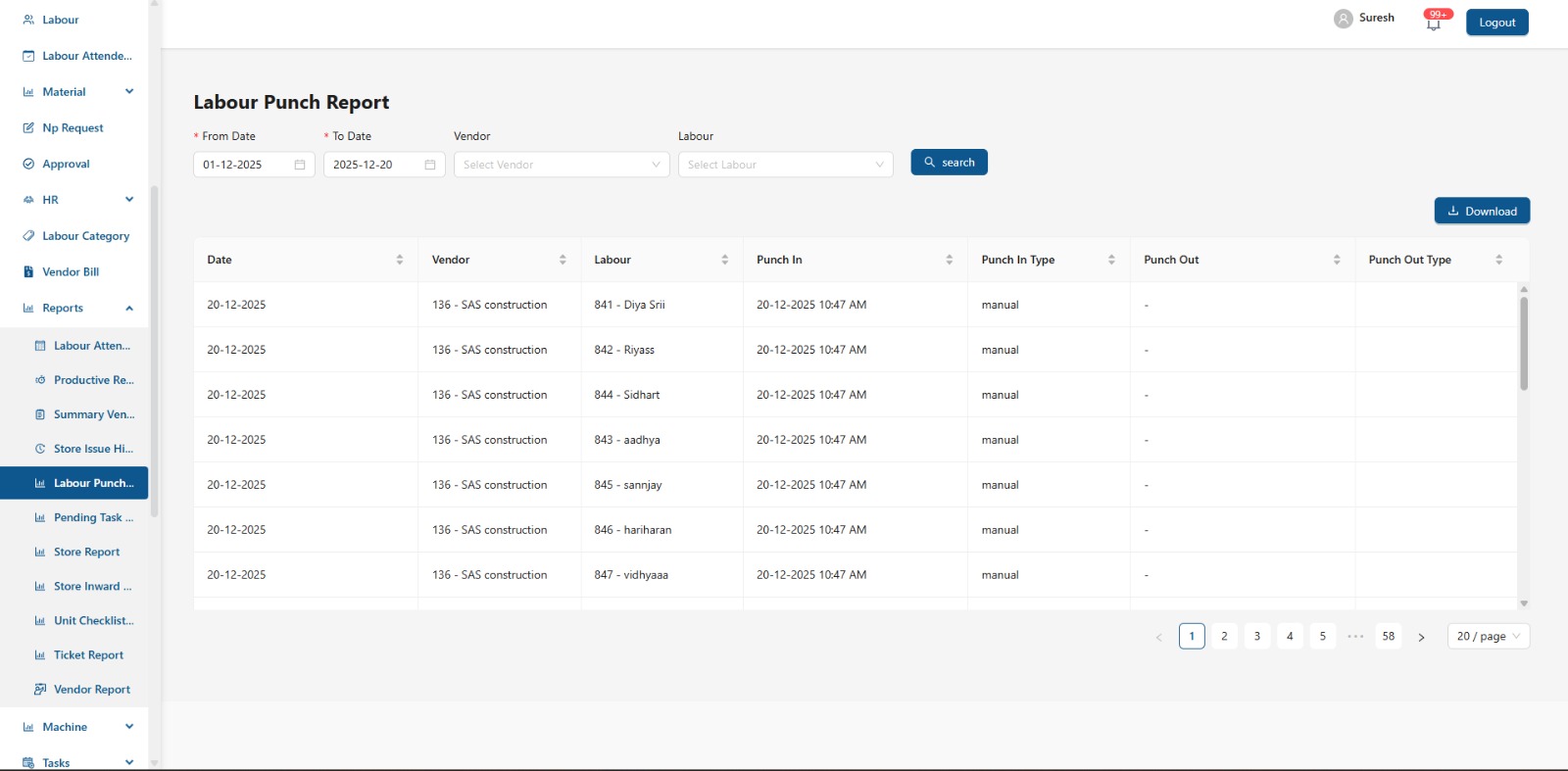Click the previous page arrow in pagination
This screenshot has width=1568, height=771.
pos(1158,637)
